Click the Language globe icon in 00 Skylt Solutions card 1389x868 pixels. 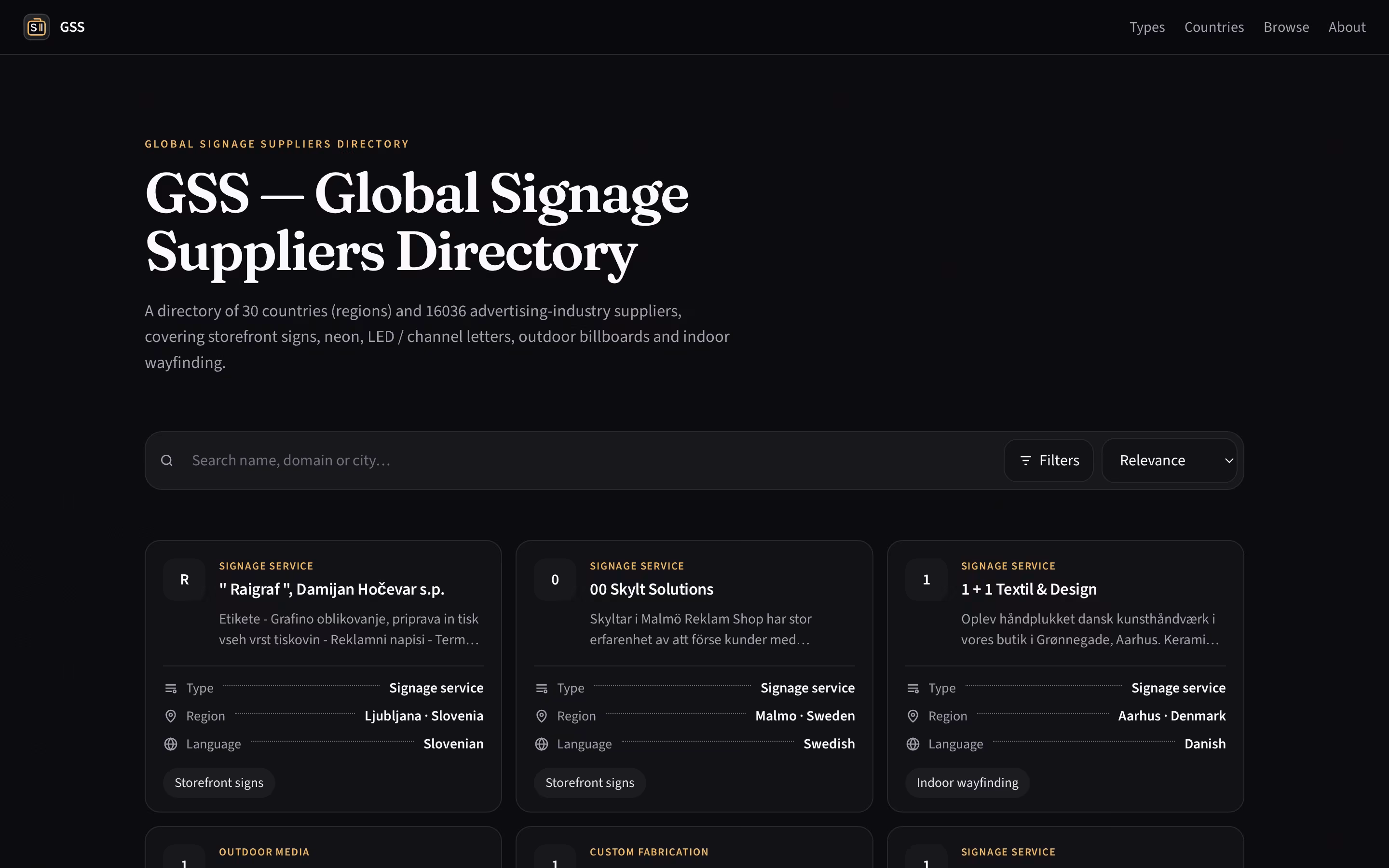click(x=541, y=744)
